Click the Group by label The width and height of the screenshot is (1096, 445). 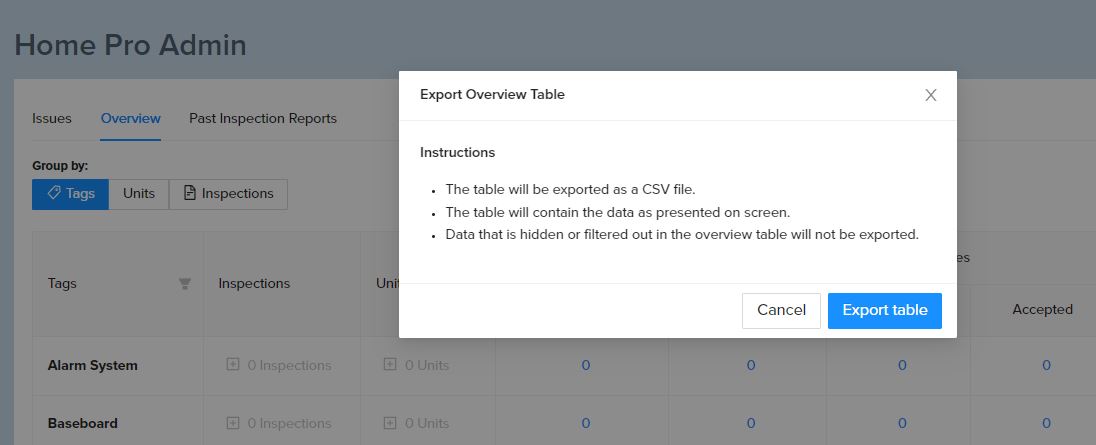[x=60, y=166]
